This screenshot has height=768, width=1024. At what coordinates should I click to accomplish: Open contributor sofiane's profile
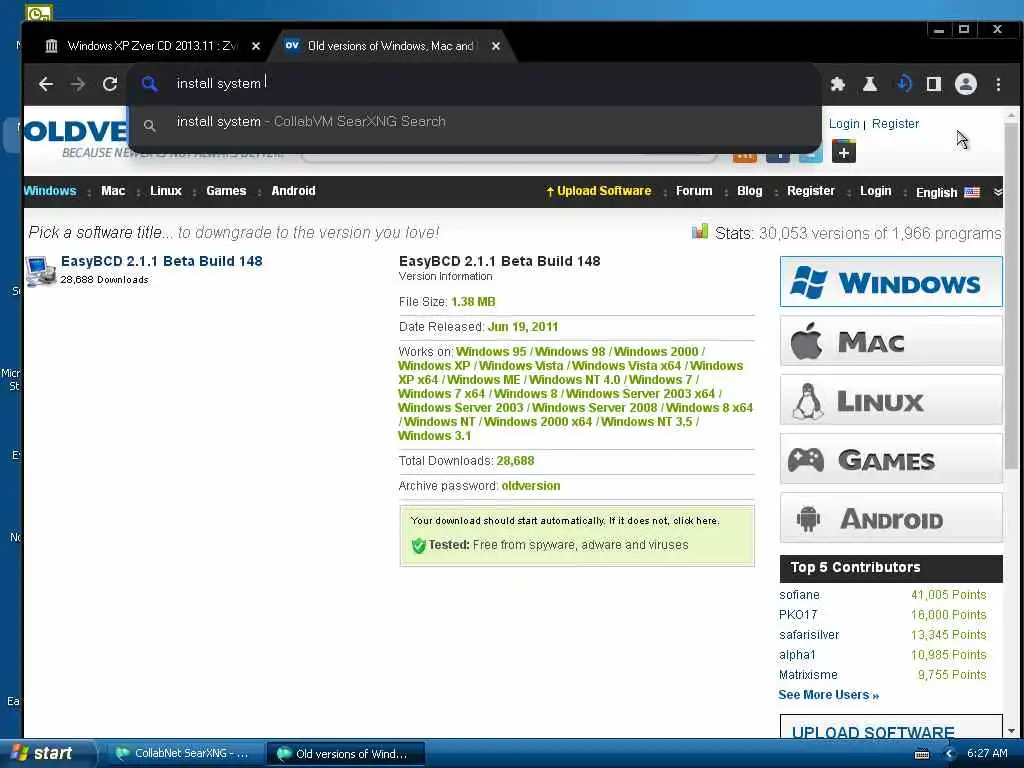coord(799,595)
